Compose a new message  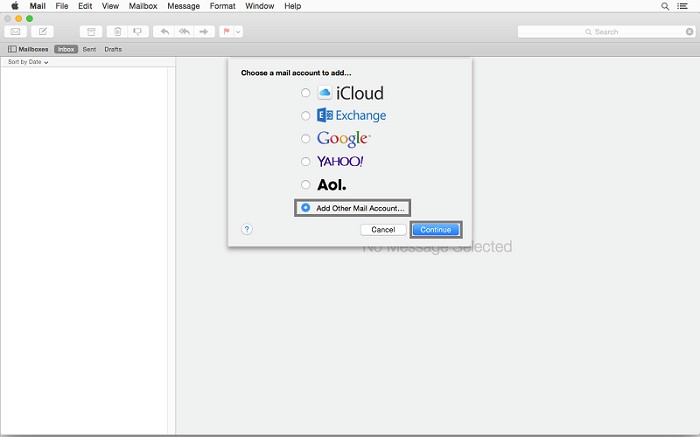tap(42, 32)
